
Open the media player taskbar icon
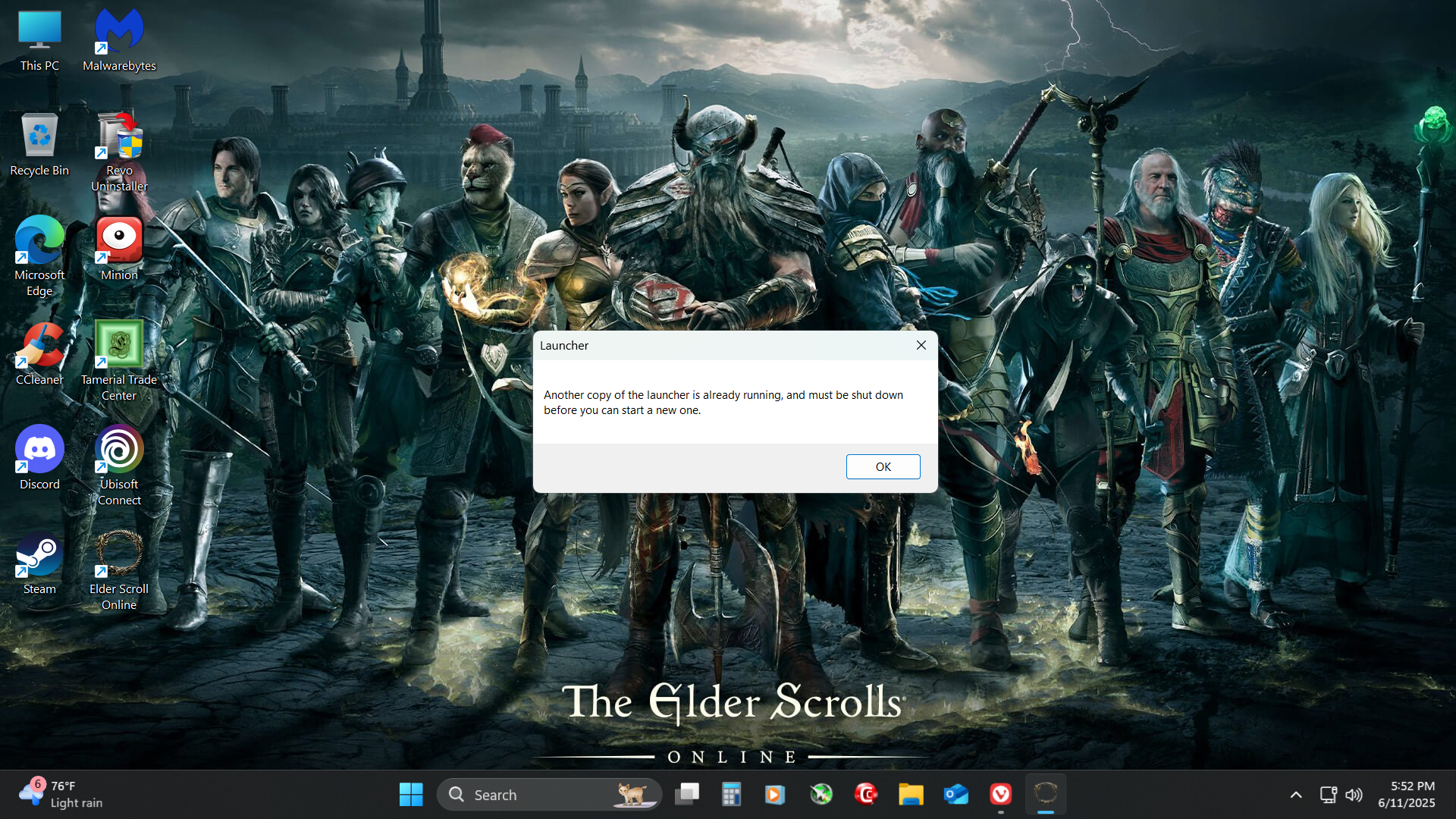click(x=775, y=794)
